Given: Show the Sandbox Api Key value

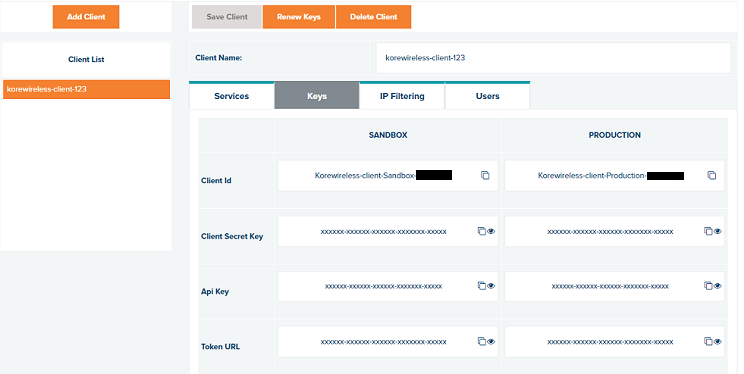Looking at the screenshot, I should pyautogui.click(x=491, y=286).
